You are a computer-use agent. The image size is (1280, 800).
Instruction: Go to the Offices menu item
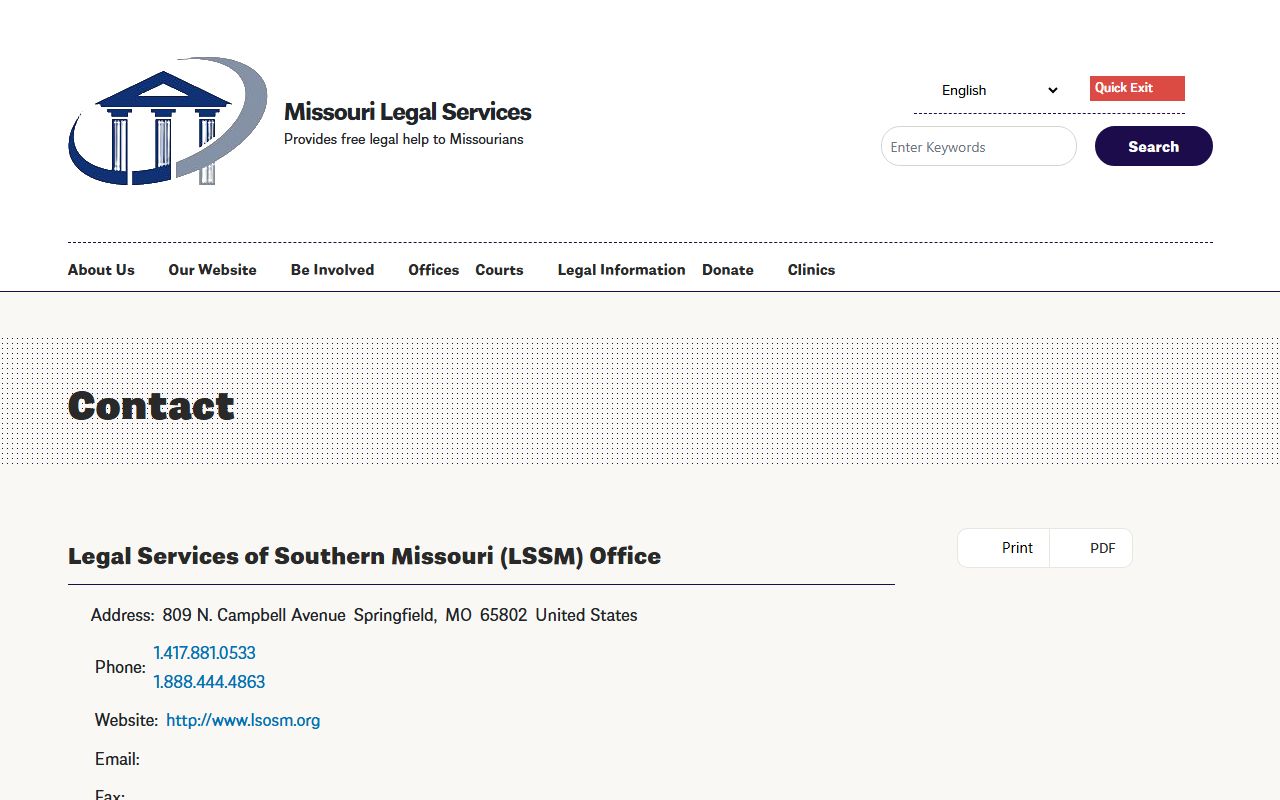click(x=433, y=270)
